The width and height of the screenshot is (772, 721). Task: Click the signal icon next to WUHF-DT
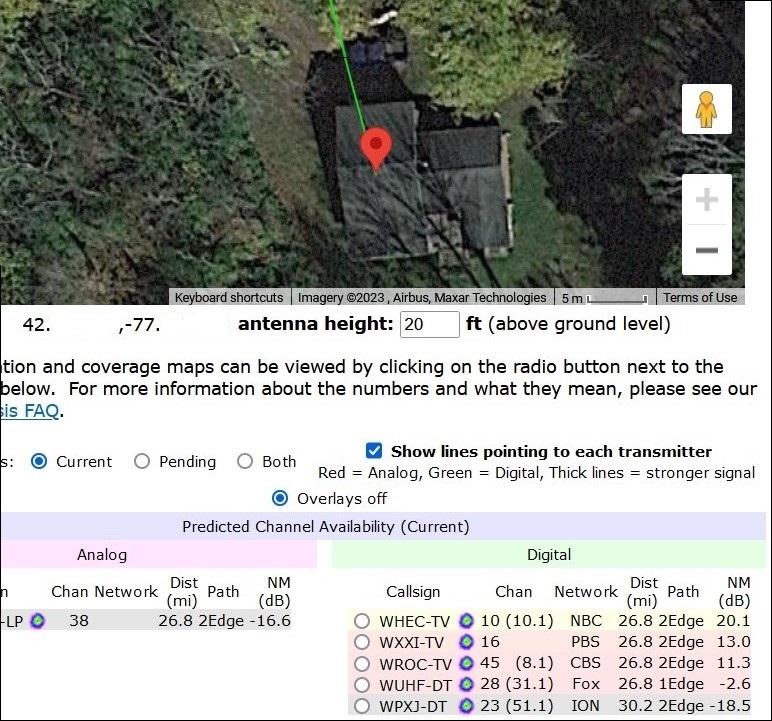pyautogui.click(x=466, y=685)
